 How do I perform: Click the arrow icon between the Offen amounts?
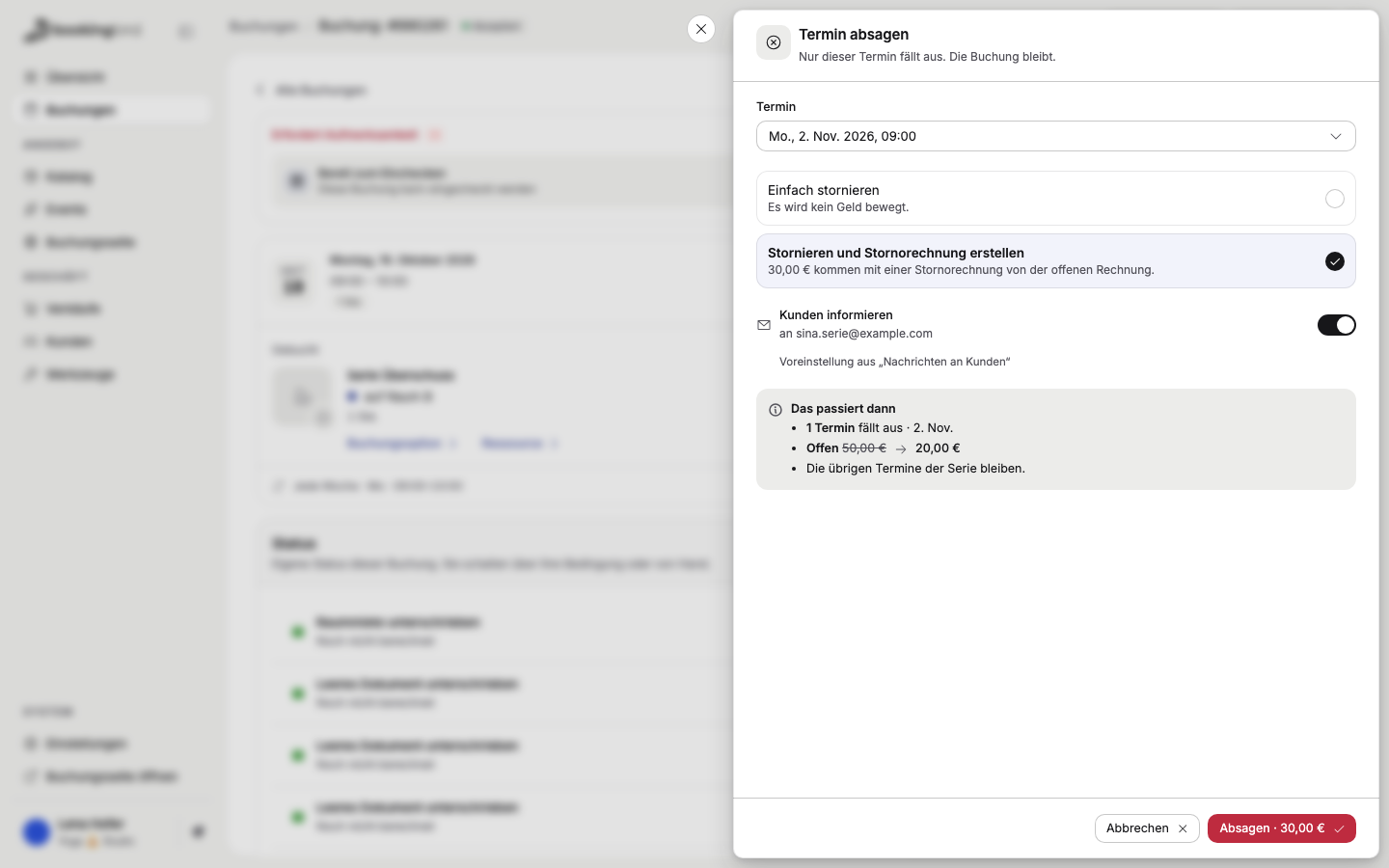coord(901,448)
